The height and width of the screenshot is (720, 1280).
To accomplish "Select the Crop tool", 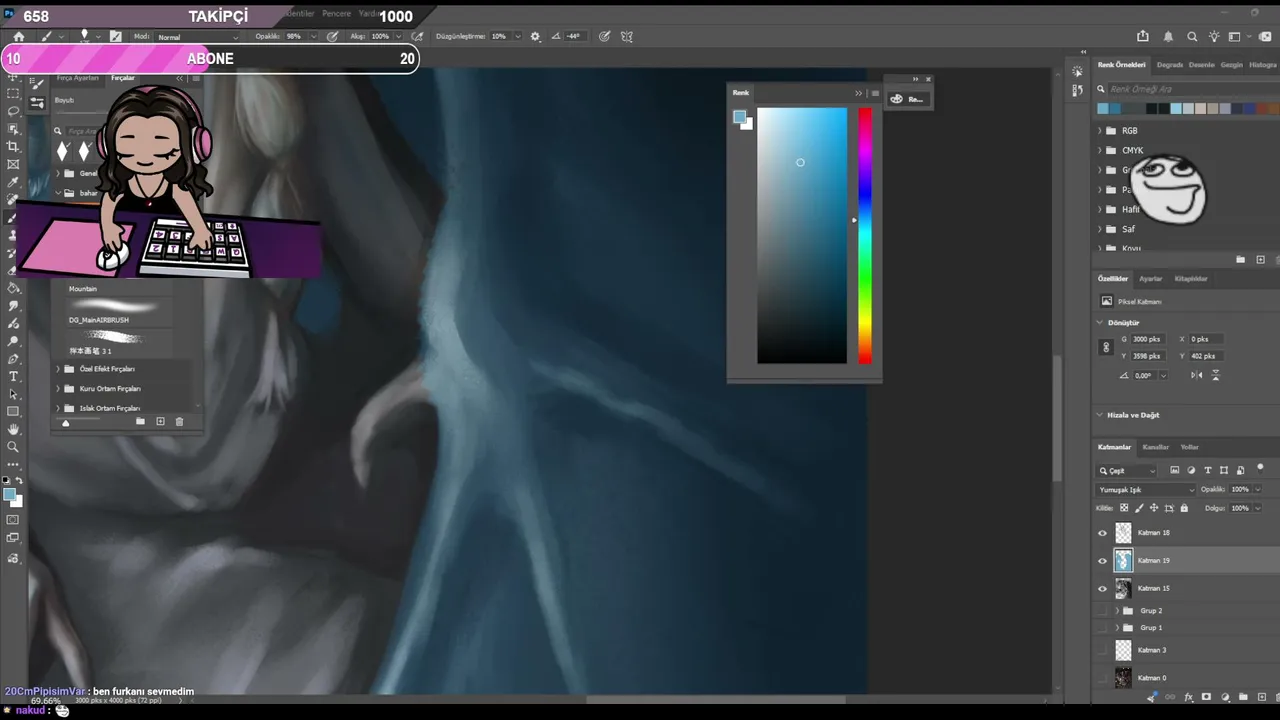I will point(13,147).
